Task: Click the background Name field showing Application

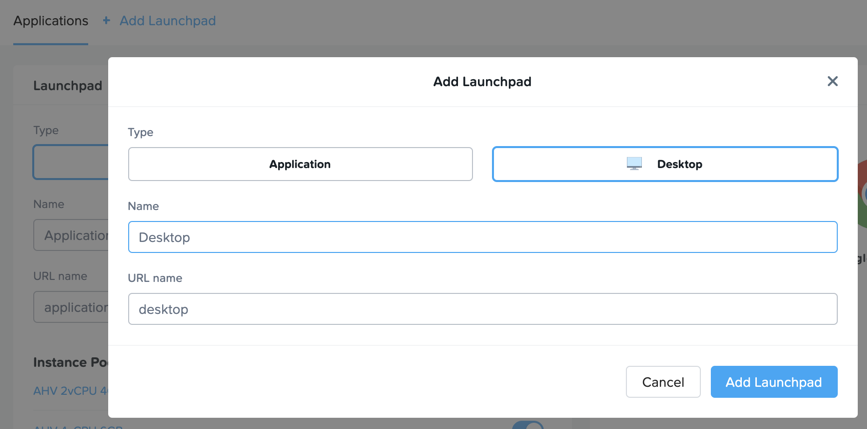Action: (x=71, y=235)
